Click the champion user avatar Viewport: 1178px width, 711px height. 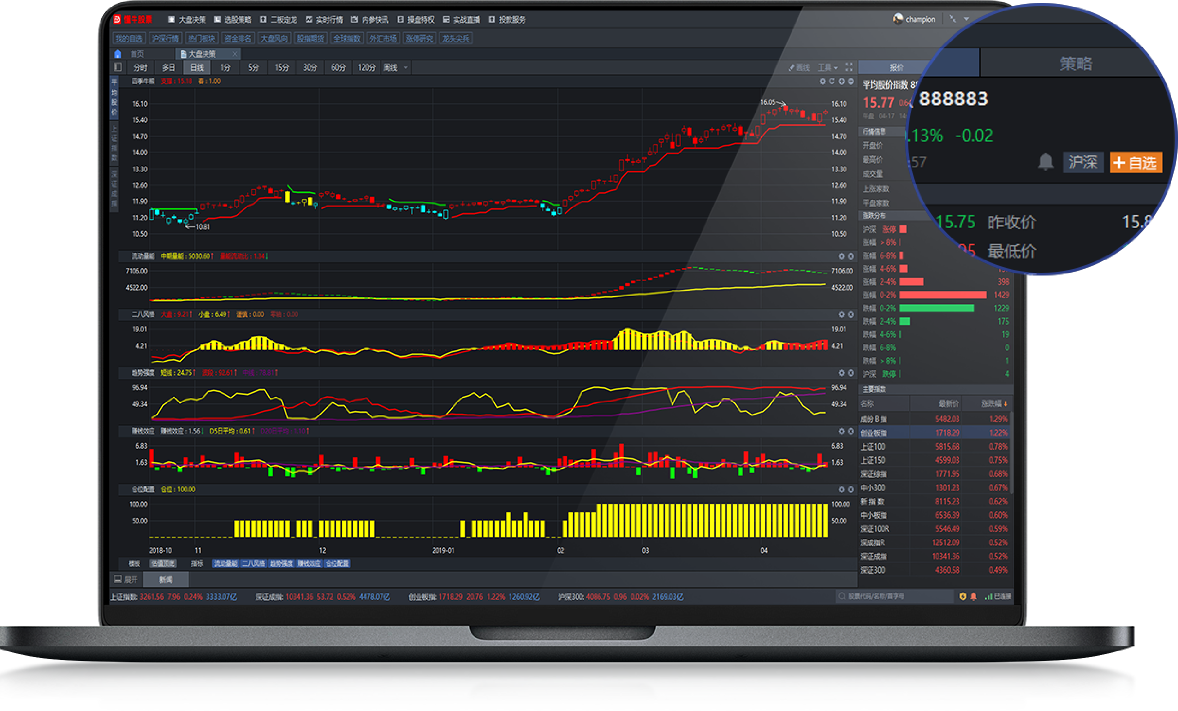[x=898, y=19]
